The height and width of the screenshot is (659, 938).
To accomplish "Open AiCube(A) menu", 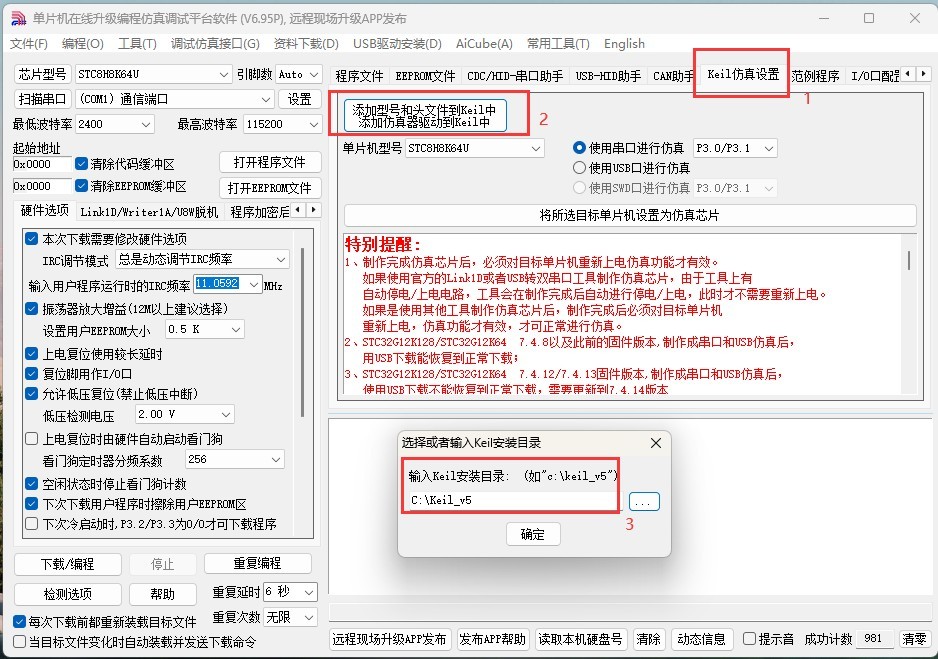I will [x=484, y=44].
